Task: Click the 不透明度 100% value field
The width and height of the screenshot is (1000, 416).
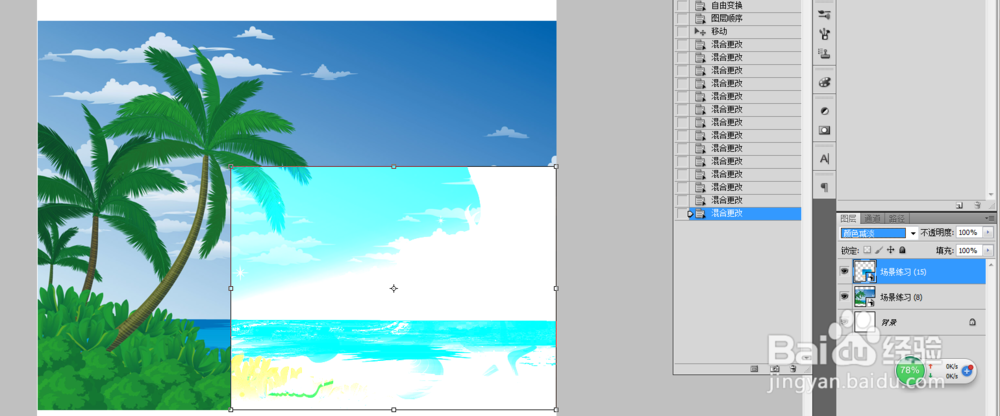Action: (969, 234)
